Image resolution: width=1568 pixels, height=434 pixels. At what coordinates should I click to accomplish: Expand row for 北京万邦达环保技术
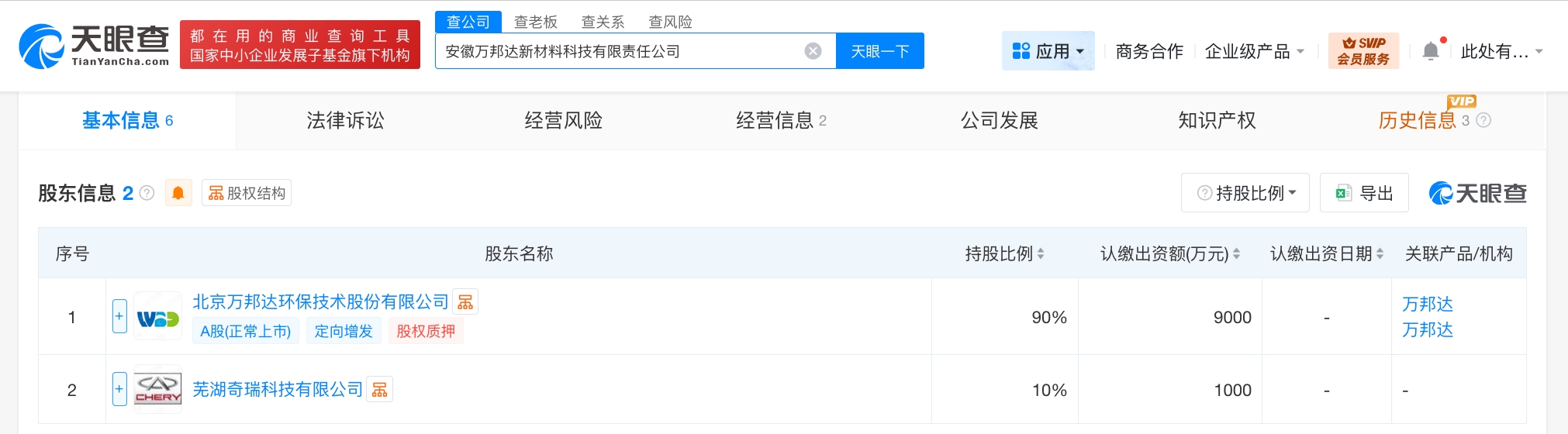tap(119, 316)
